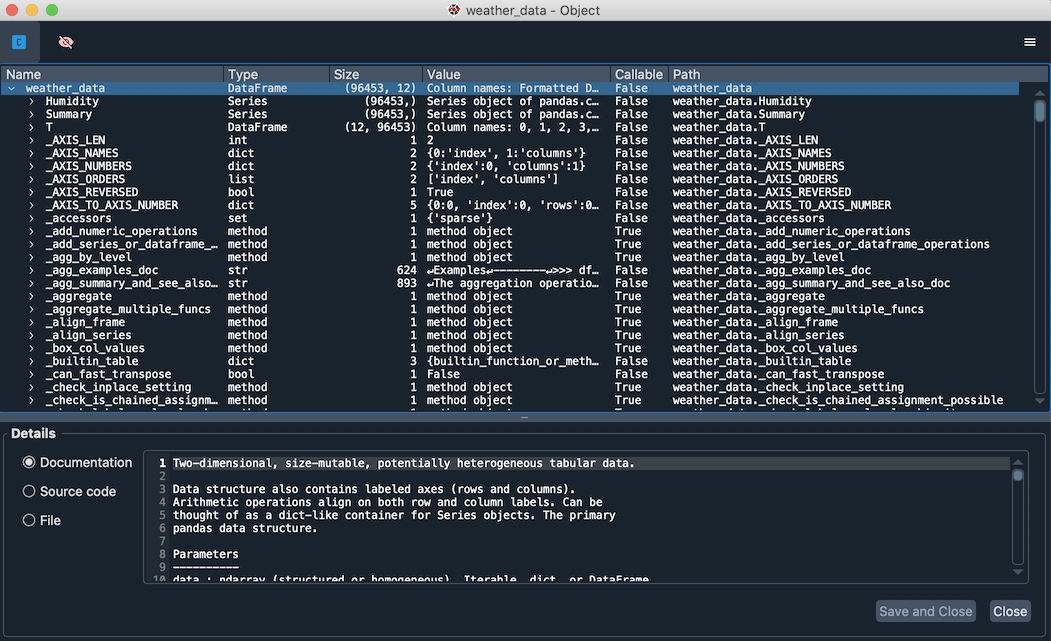Collapse the weather_data root node
This screenshot has height=641, width=1051.
(10, 88)
